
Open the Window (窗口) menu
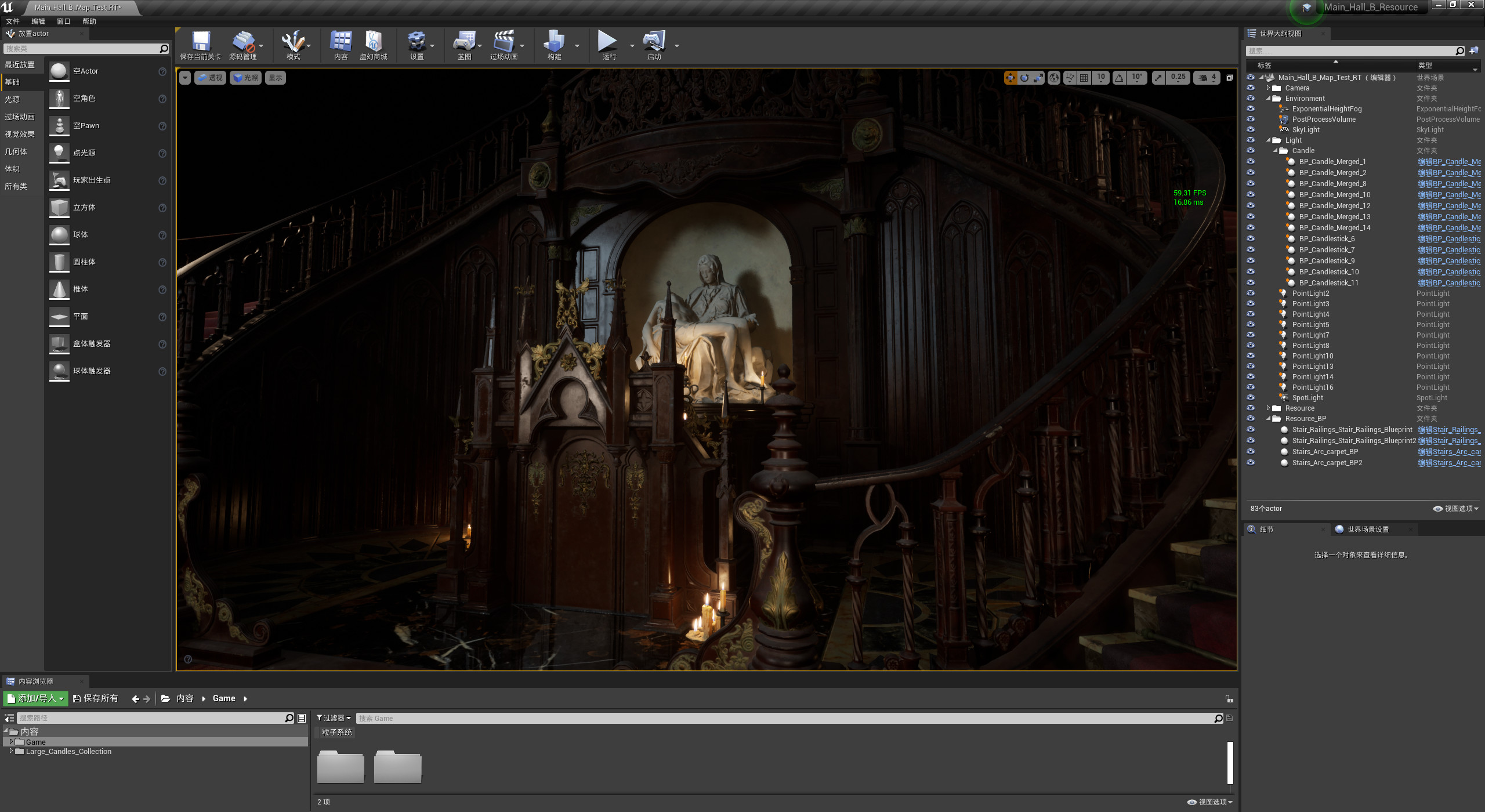(64, 21)
